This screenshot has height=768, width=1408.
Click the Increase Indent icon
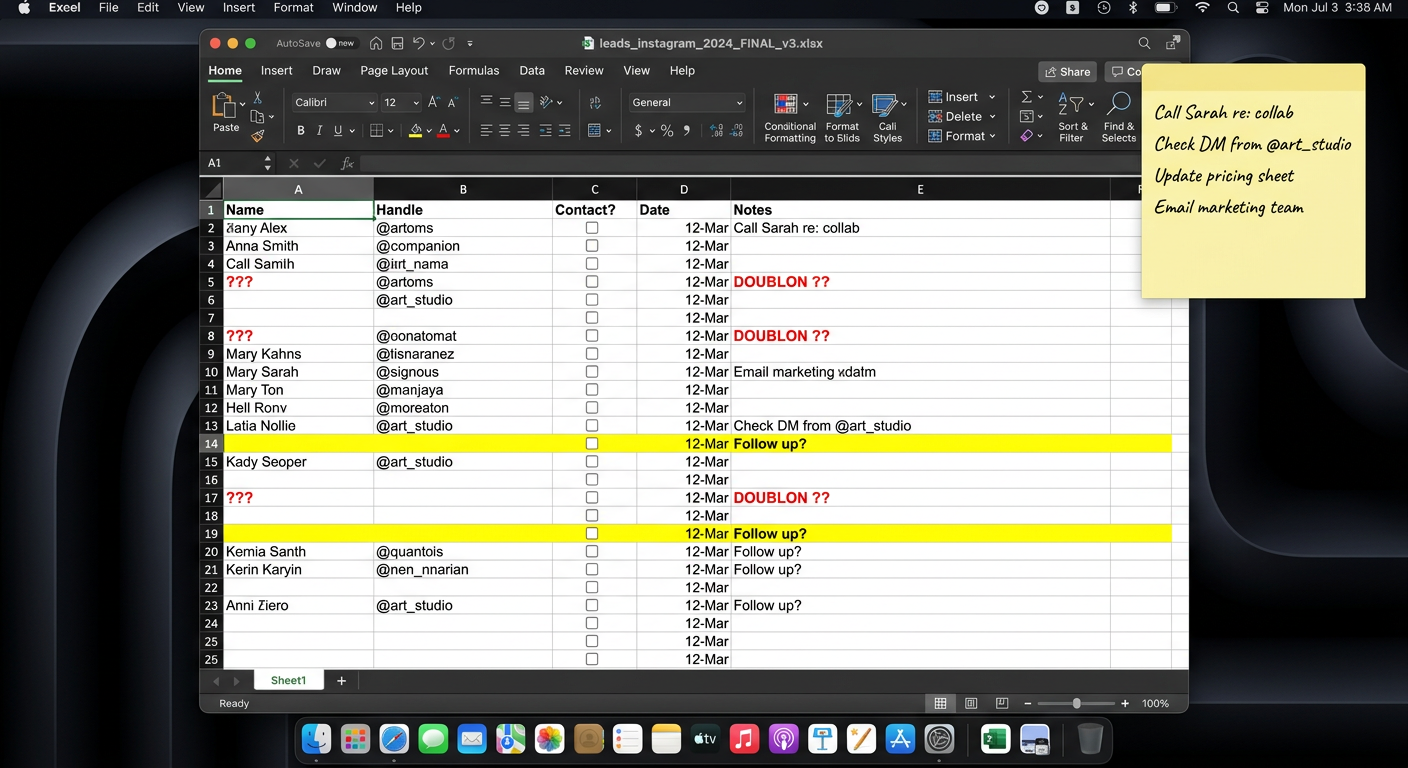pos(564,131)
